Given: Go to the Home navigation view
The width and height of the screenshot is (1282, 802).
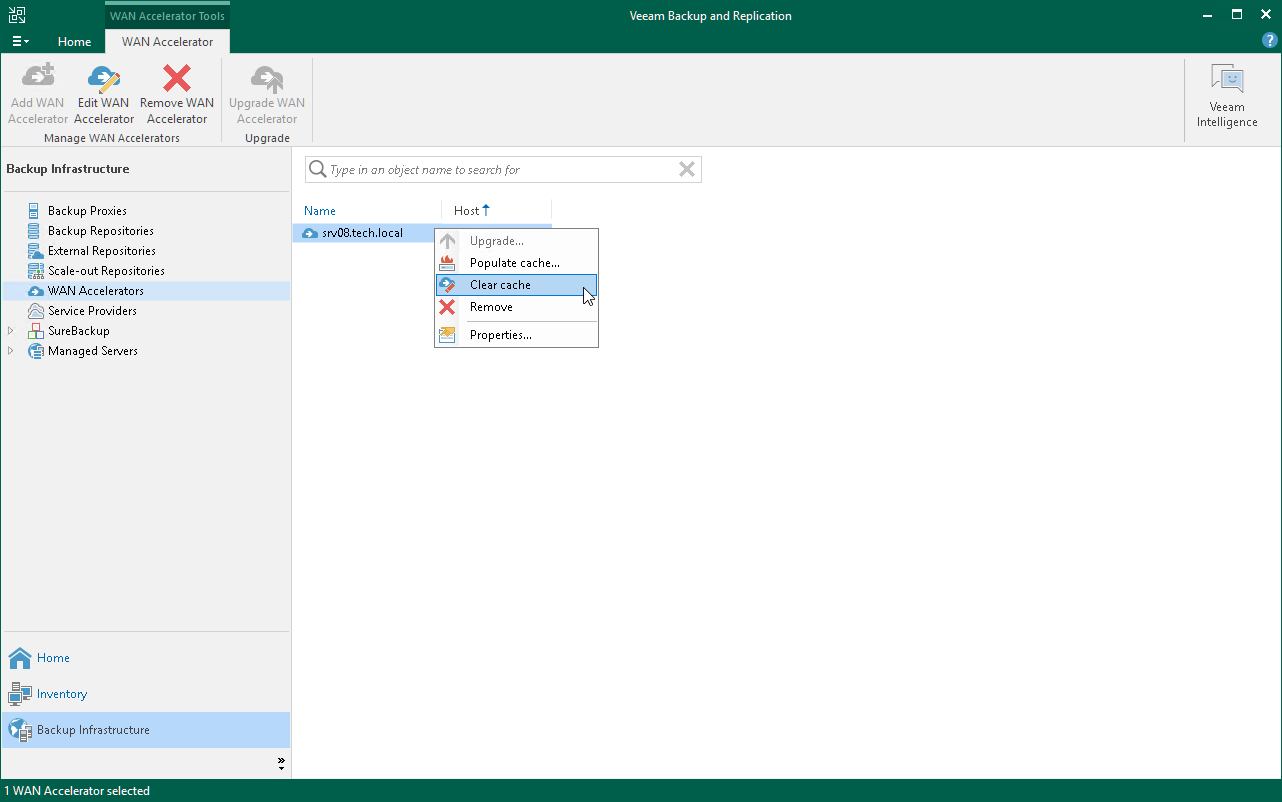Looking at the screenshot, I should click(x=146, y=658).
